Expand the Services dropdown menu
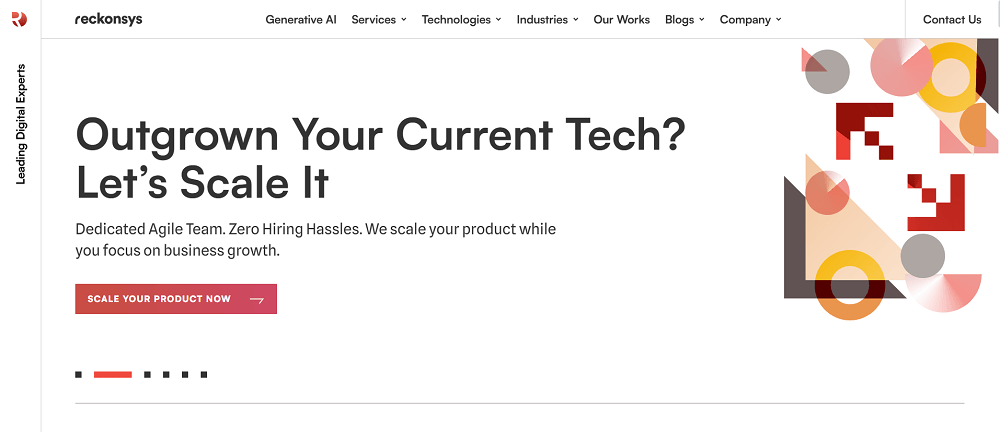The height and width of the screenshot is (432, 1000). [x=379, y=19]
